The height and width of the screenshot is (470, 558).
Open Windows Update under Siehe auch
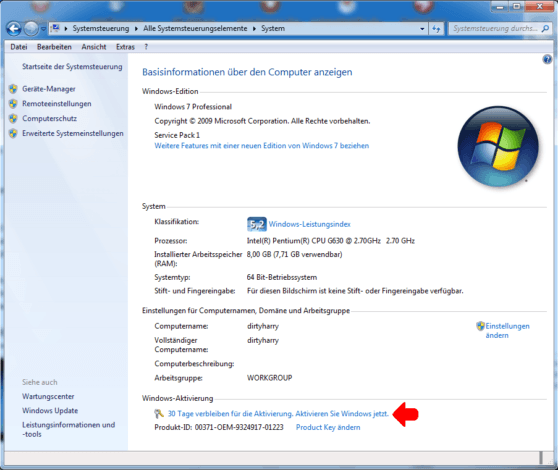pos(50,411)
